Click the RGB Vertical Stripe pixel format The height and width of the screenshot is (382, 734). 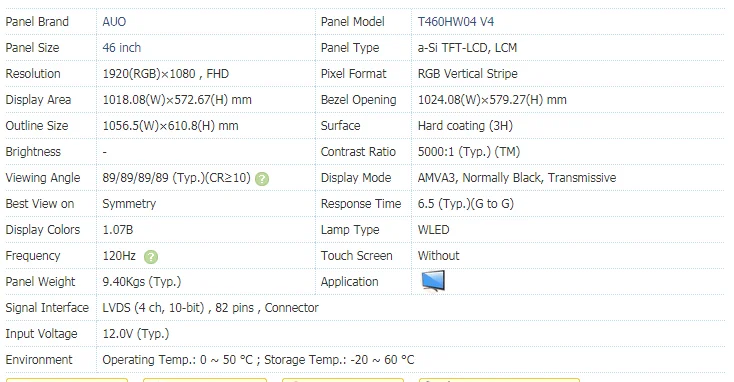click(468, 73)
